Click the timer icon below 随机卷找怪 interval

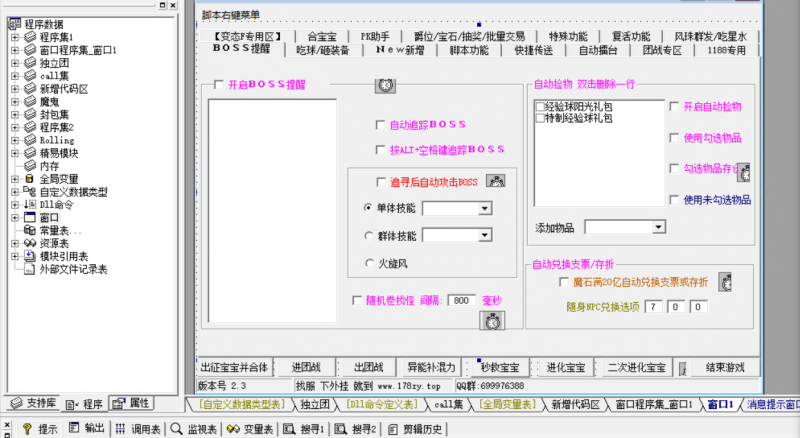pos(492,321)
